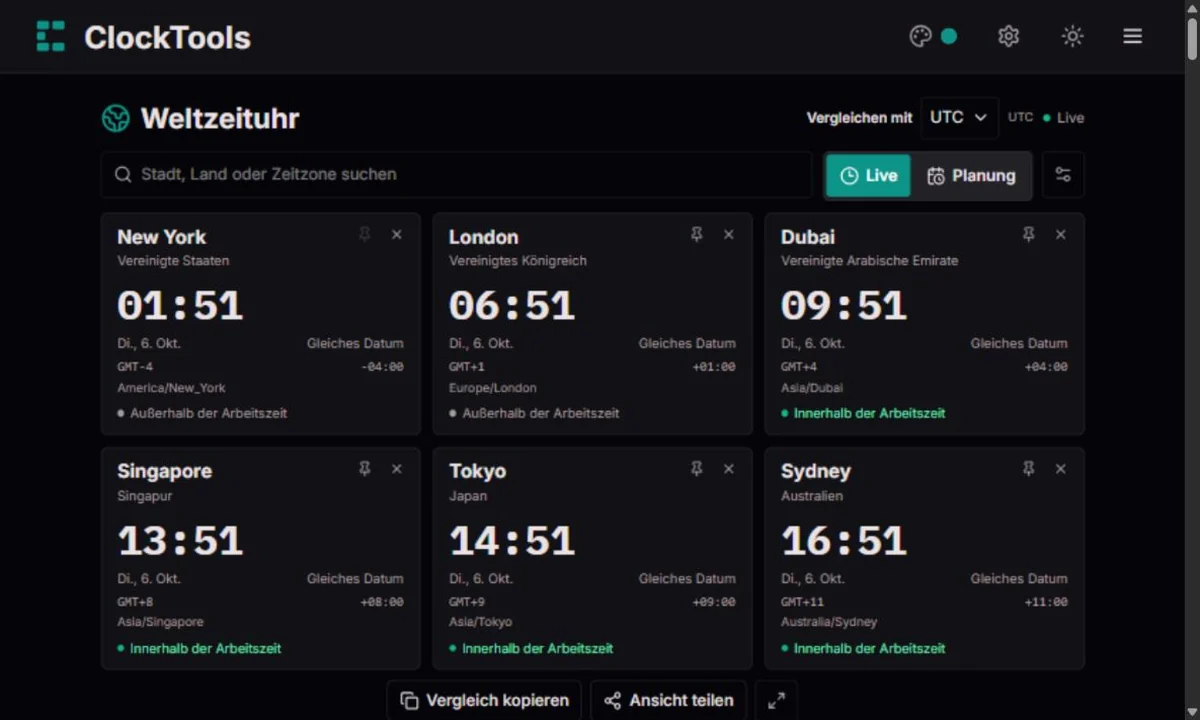Click Asia/Singapore timezone text

160,622
